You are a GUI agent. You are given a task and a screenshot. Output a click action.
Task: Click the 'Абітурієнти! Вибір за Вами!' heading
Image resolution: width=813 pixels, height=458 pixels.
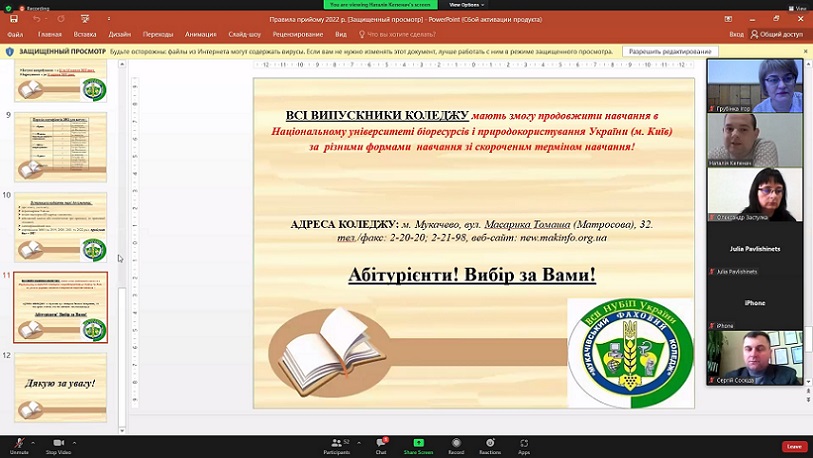pyautogui.click(x=472, y=275)
